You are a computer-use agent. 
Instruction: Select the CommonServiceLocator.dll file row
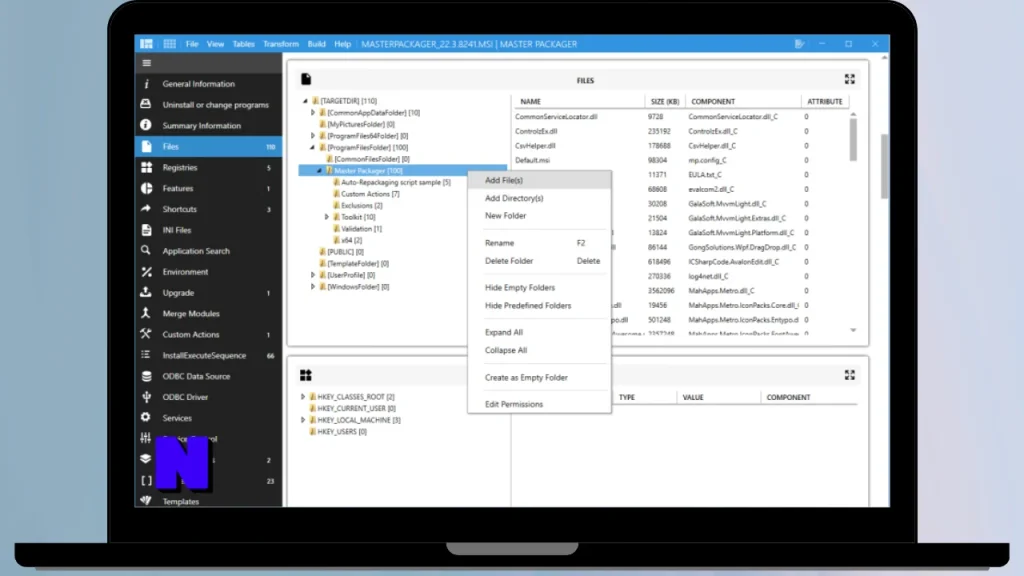pyautogui.click(x=681, y=116)
